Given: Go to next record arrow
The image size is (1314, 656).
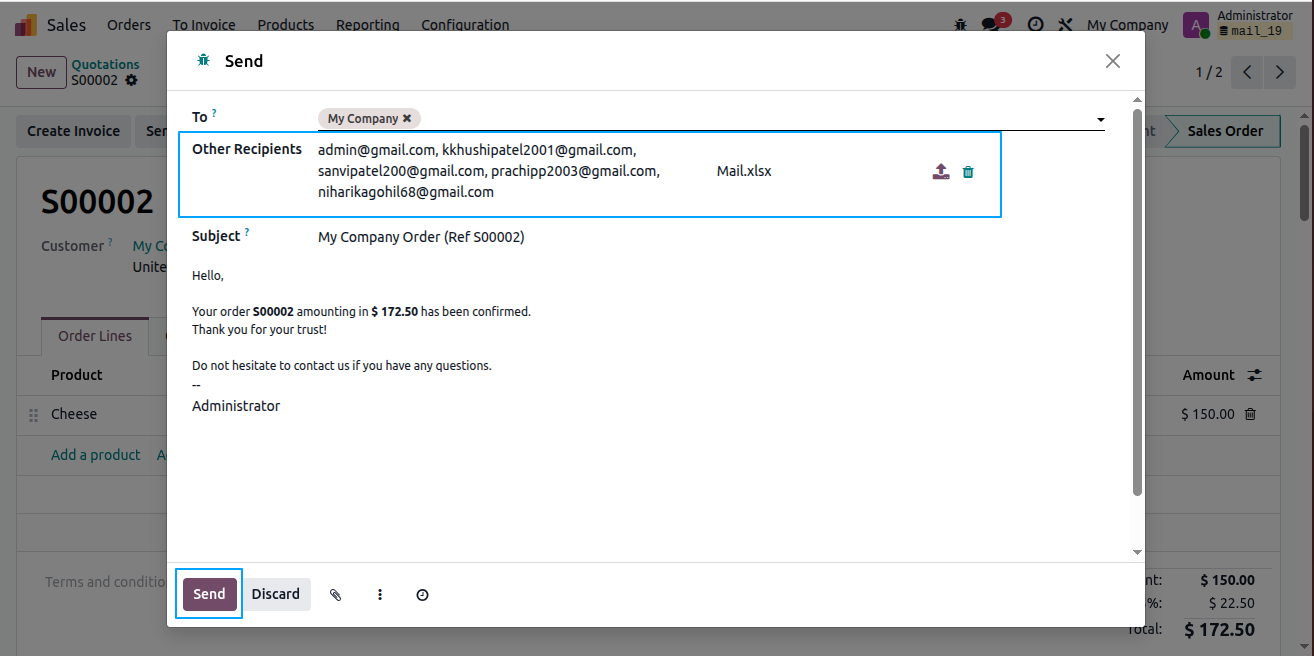Looking at the screenshot, I should click(1280, 72).
